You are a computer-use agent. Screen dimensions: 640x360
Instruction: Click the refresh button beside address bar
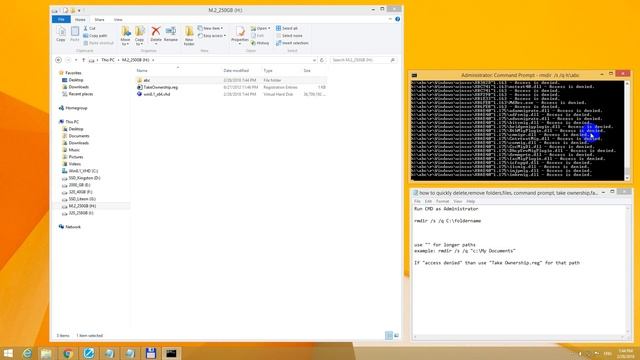click(x=322, y=60)
